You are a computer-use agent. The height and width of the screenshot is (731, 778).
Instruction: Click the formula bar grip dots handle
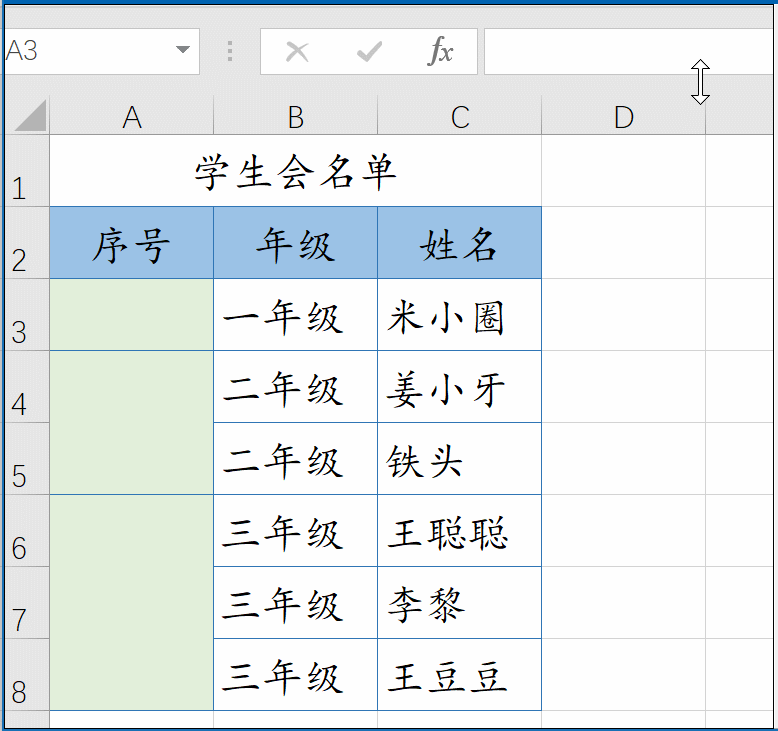[230, 51]
